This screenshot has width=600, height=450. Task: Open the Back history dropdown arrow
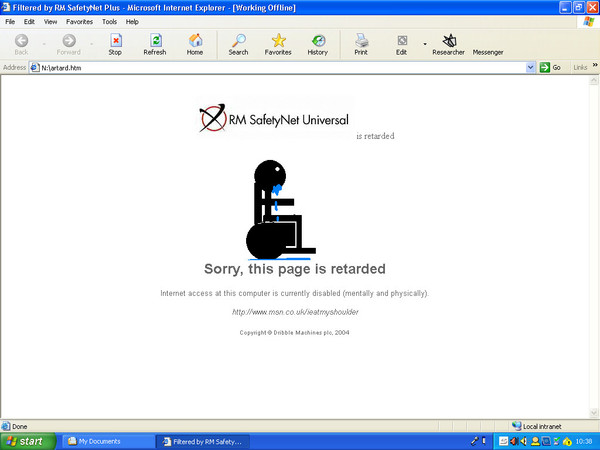(x=44, y=44)
